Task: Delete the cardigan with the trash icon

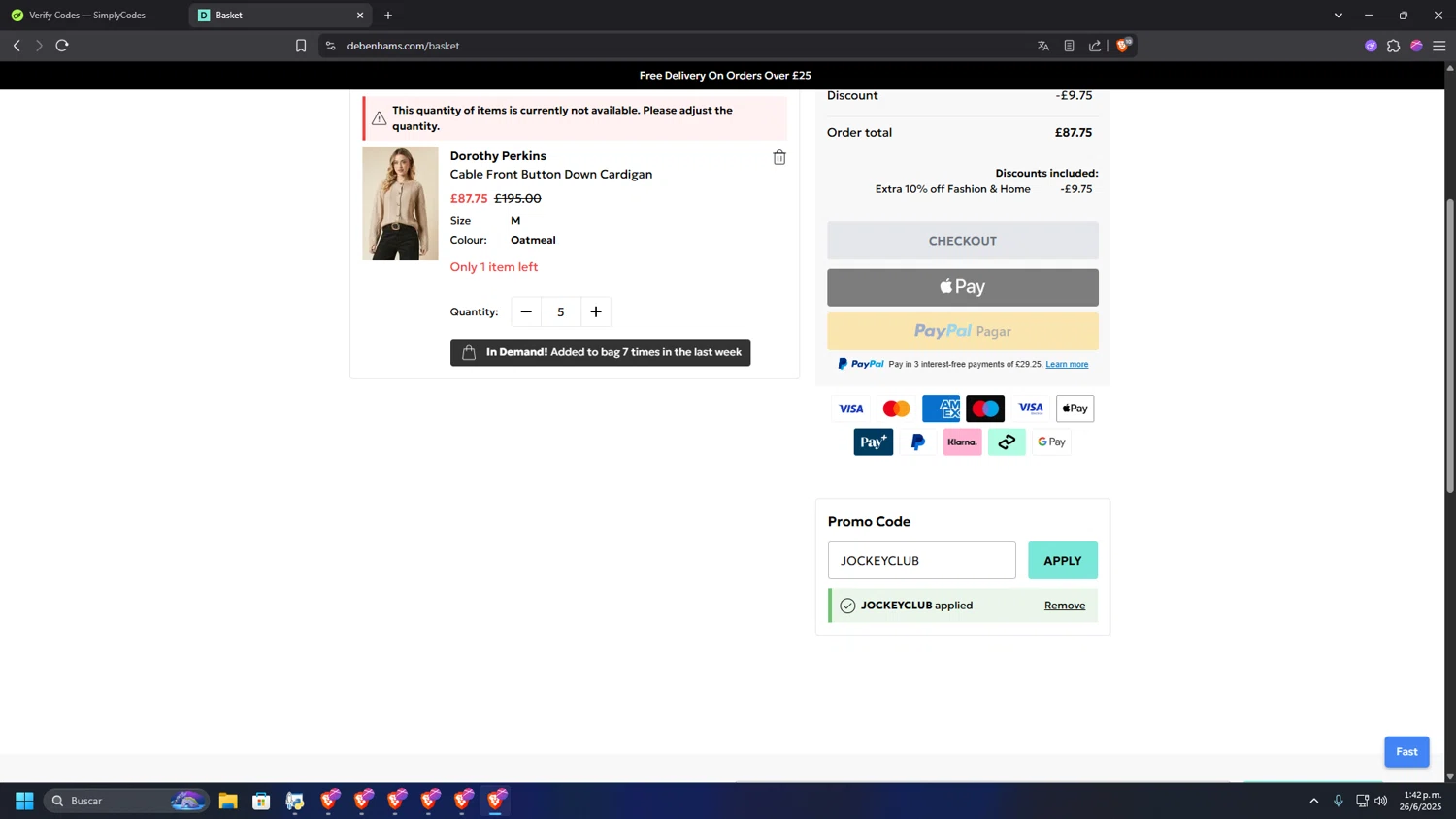Action: pos(778,157)
